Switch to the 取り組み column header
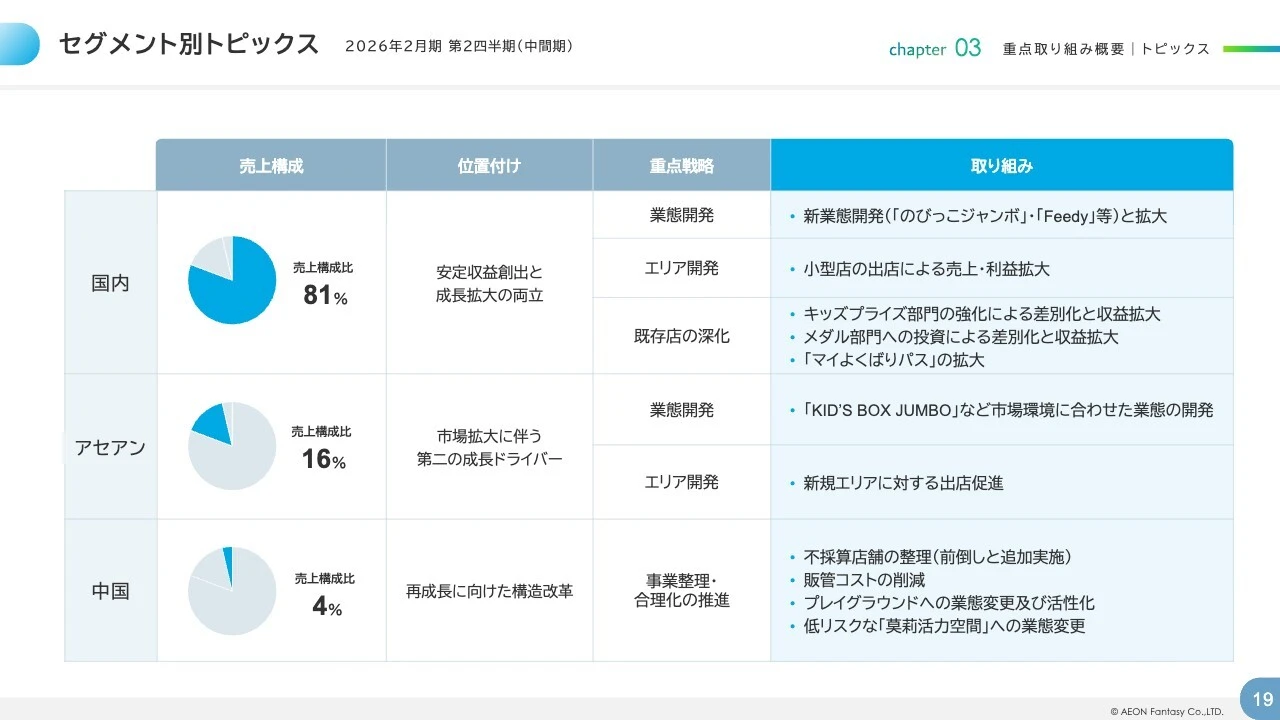 click(x=1001, y=164)
